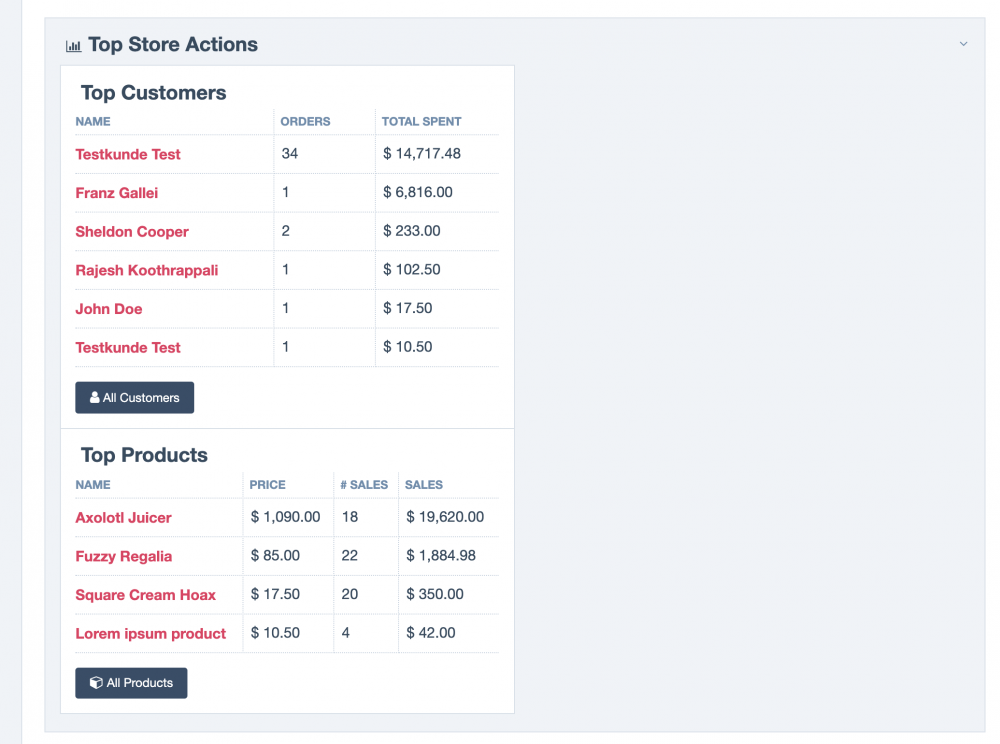
Task: Open Lorem ipsum product link
Action: pyautogui.click(x=151, y=634)
